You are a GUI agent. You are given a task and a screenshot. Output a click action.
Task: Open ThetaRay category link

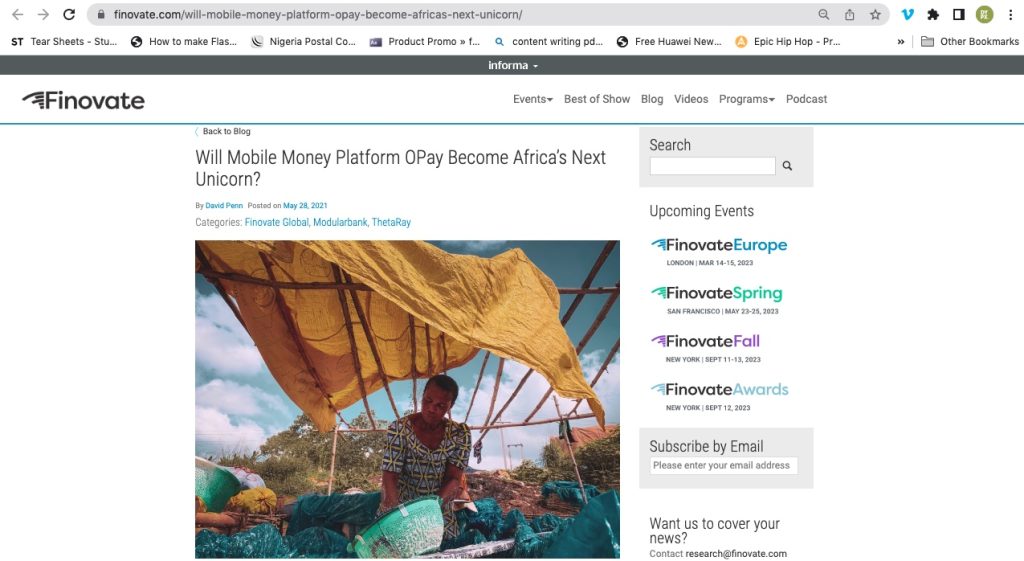coord(391,223)
